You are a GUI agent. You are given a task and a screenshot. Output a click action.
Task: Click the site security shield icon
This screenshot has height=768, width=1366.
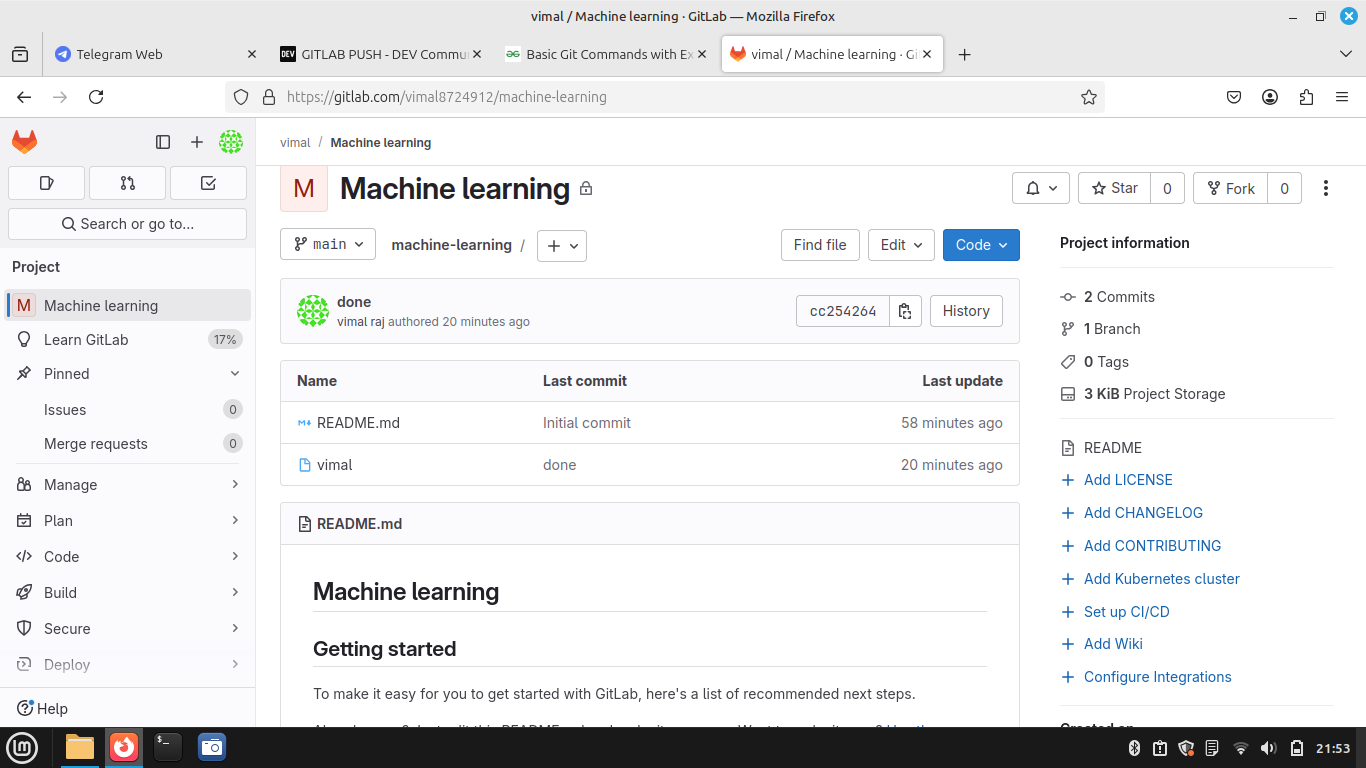coord(240,97)
